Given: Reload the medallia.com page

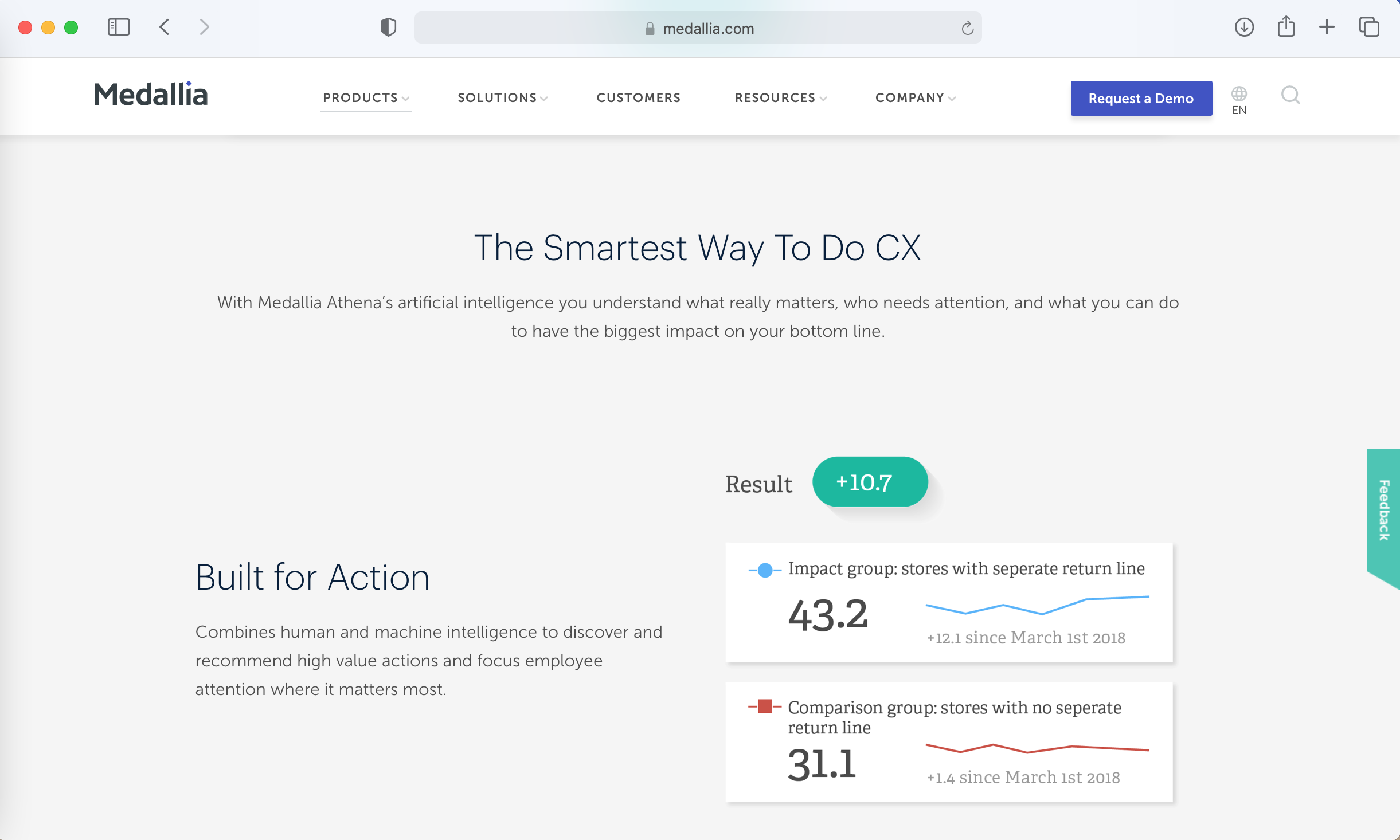Looking at the screenshot, I should coord(967,28).
